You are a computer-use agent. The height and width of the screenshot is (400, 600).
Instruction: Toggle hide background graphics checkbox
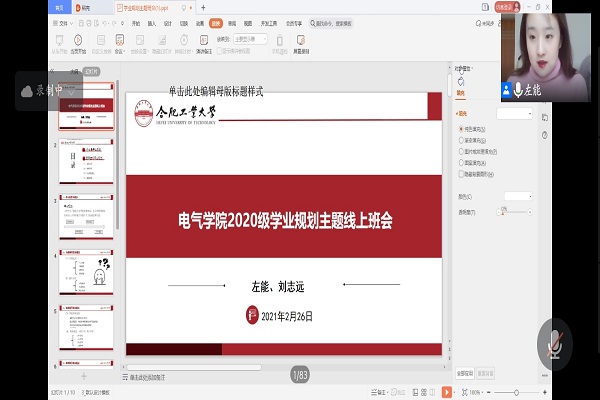(x=461, y=173)
